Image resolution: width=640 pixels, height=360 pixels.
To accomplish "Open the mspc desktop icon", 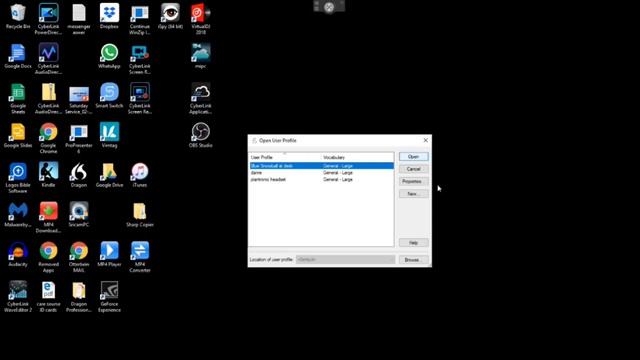I will click(200, 56).
